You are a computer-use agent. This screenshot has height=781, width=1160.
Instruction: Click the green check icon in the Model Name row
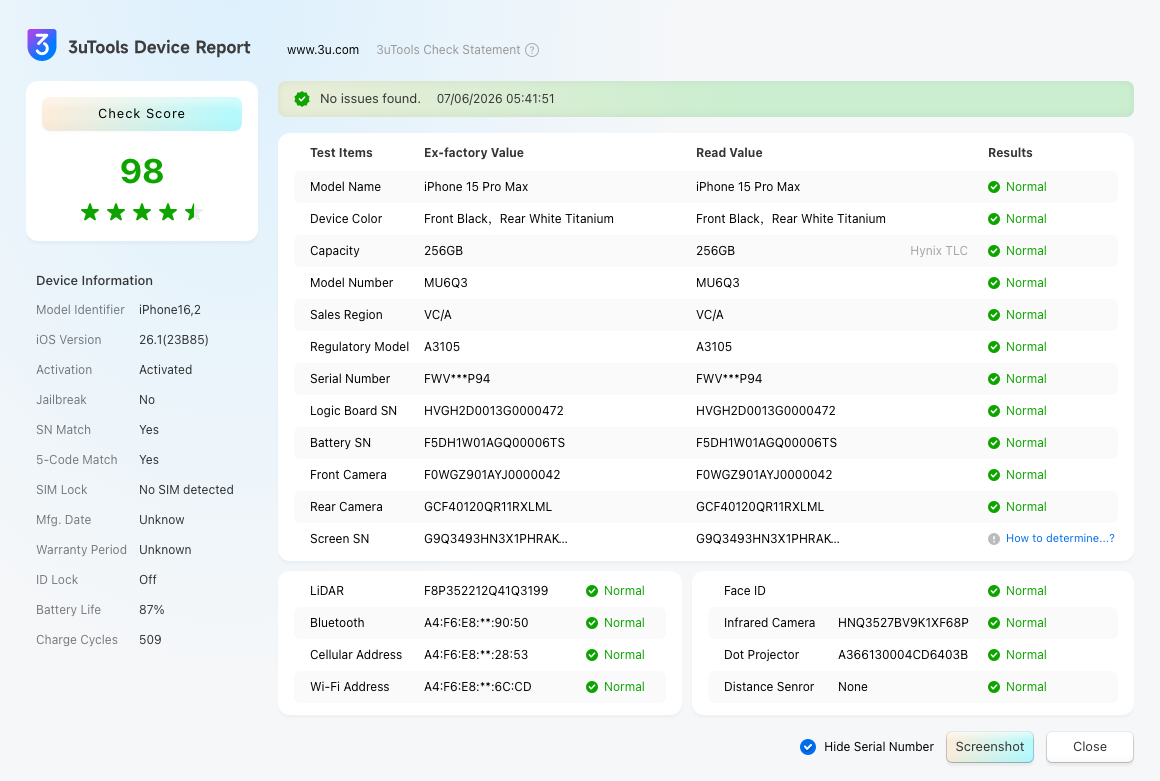coord(994,187)
